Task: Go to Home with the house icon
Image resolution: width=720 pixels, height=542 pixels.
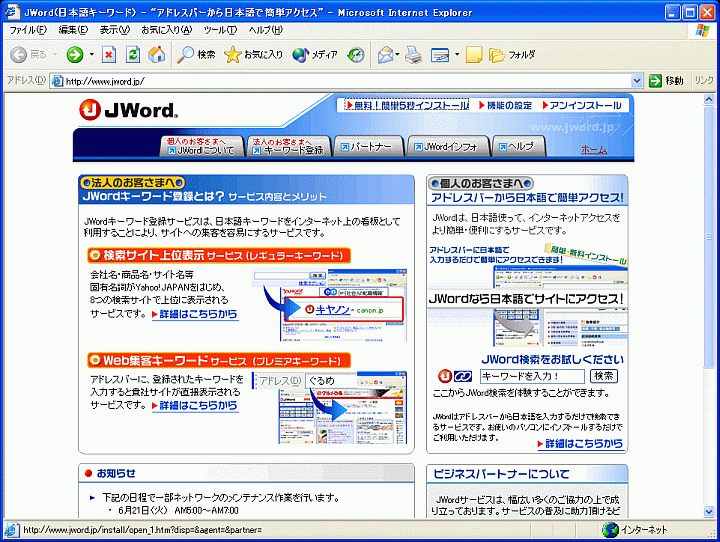Action: click(x=156, y=55)
